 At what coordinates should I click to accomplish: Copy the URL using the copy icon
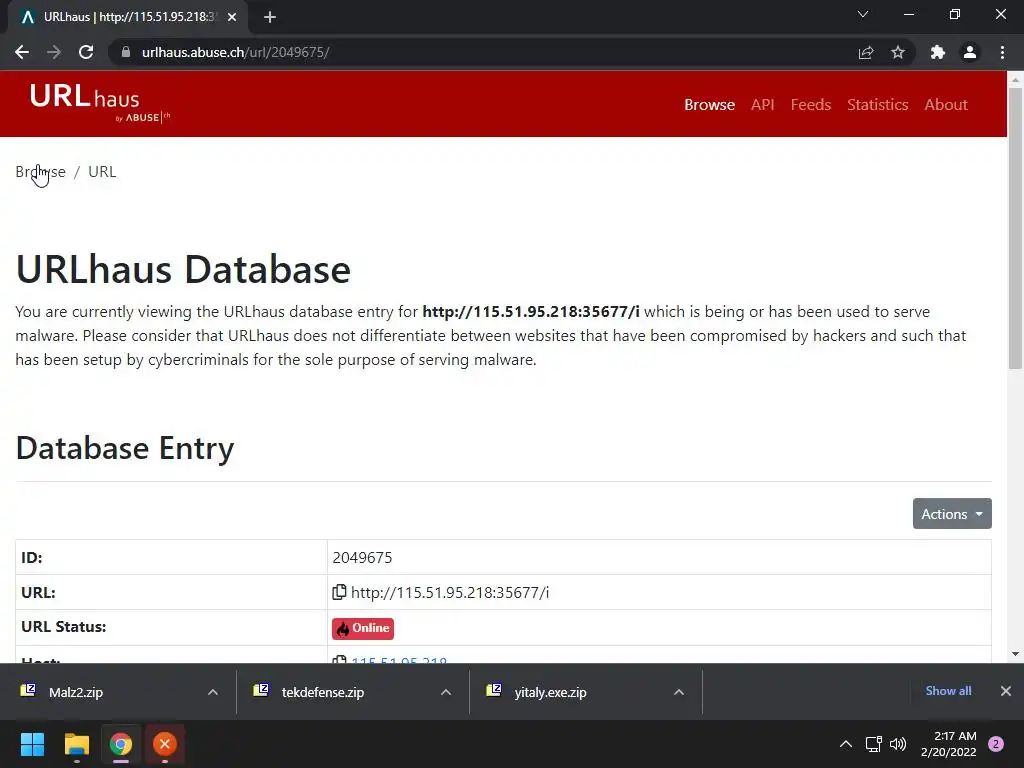[x=339, y=592]
